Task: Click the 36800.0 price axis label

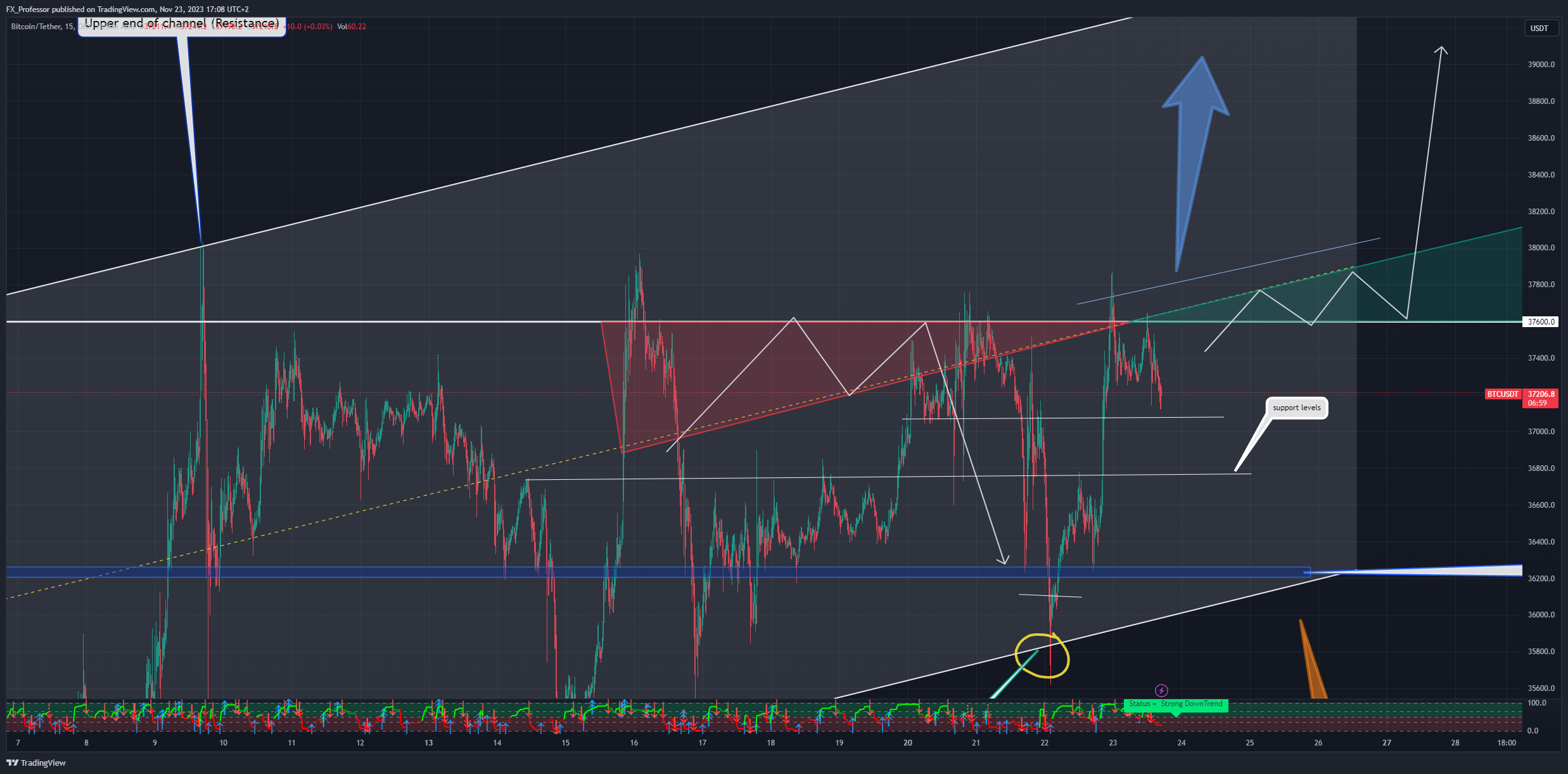Action: point(1541,468)
